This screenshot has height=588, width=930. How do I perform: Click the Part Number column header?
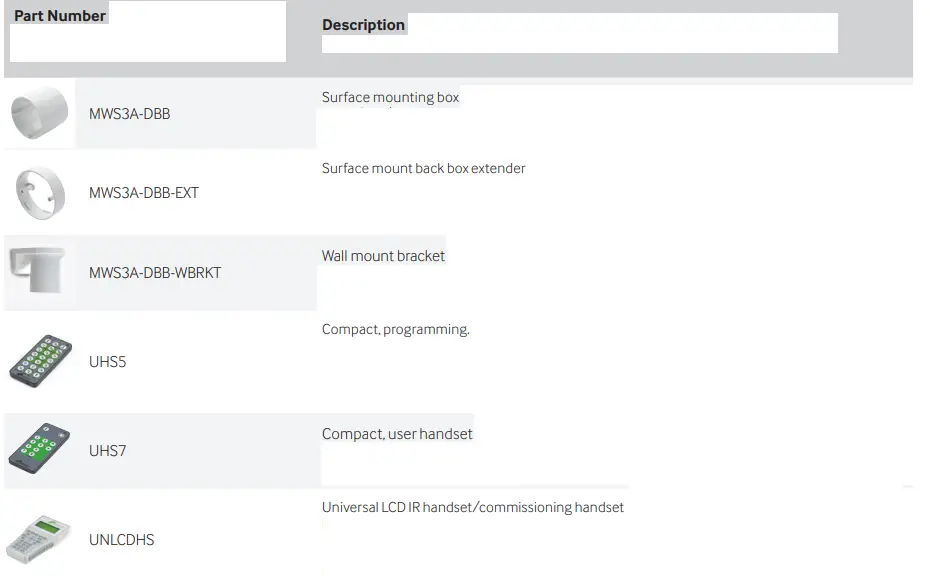[60, 16]
